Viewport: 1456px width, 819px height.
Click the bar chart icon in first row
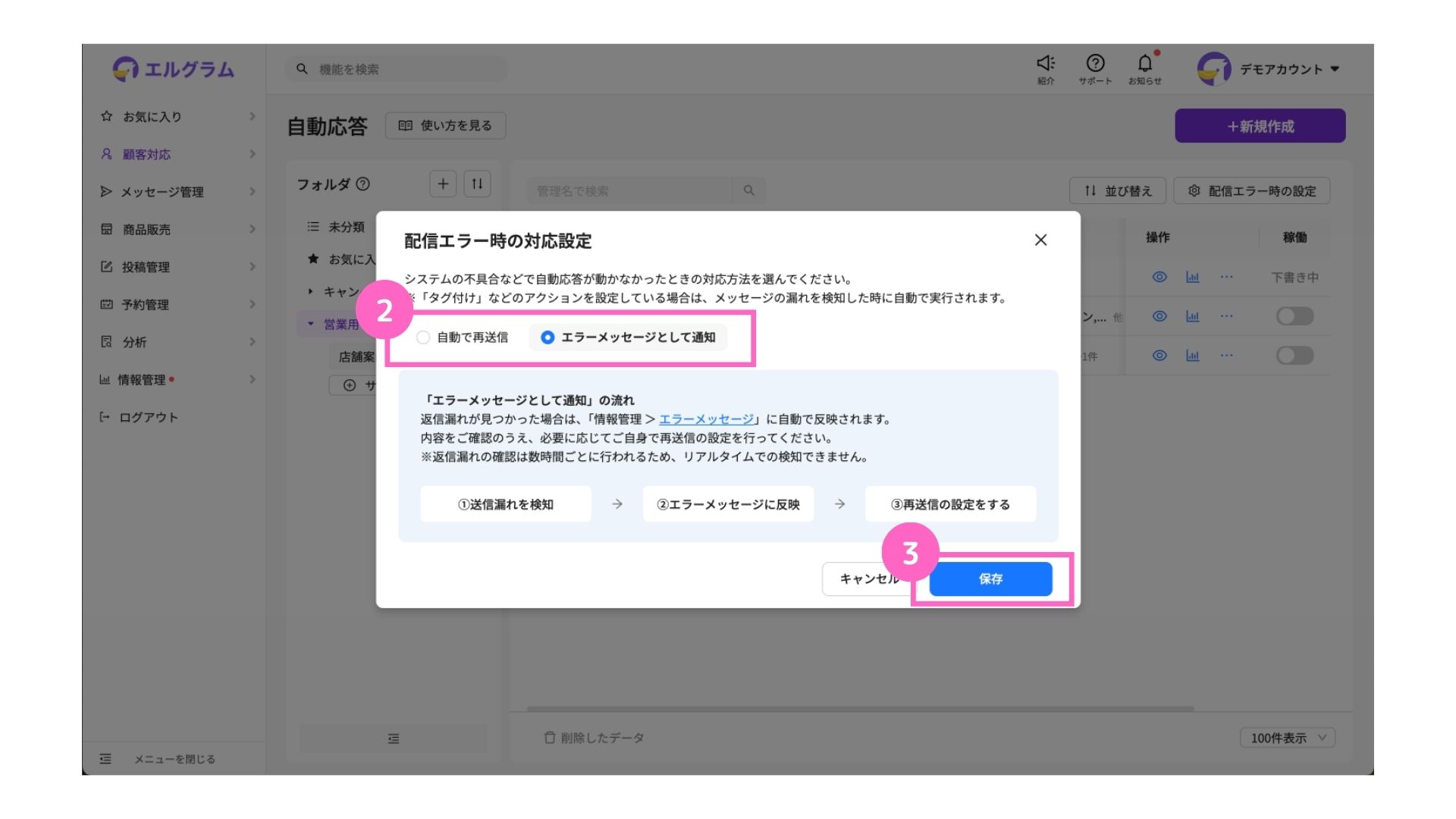click(x=1192, y=278)
